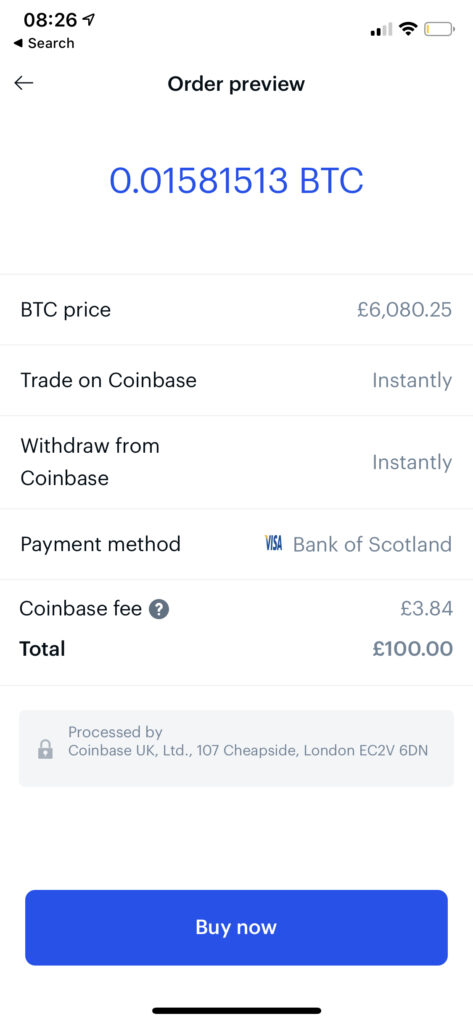Tap the Order preview title
Viewport: 473px width, 1024px height.
pyautogui.click(x=236, y=84)
